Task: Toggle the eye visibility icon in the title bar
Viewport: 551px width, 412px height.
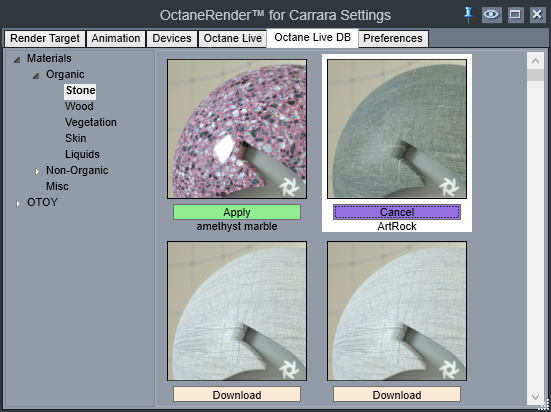Action: tap(491, 15)
